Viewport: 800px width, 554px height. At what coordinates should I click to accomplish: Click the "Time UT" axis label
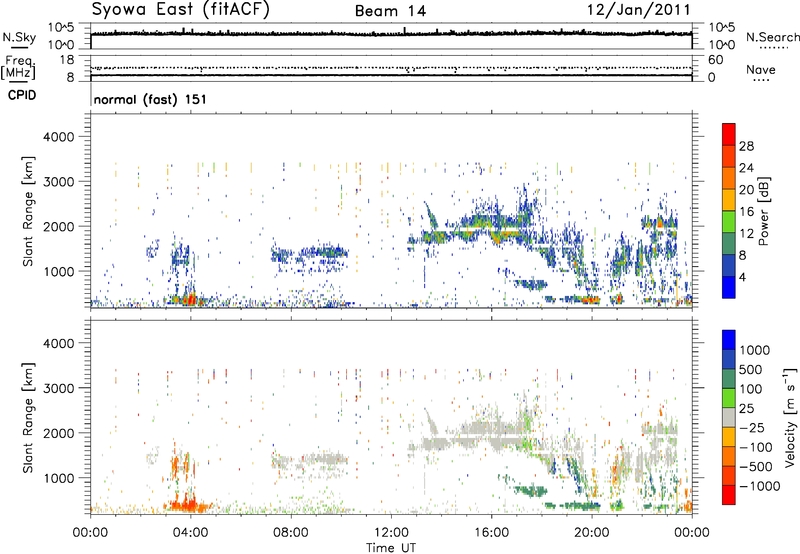click(x=391, y=548)
